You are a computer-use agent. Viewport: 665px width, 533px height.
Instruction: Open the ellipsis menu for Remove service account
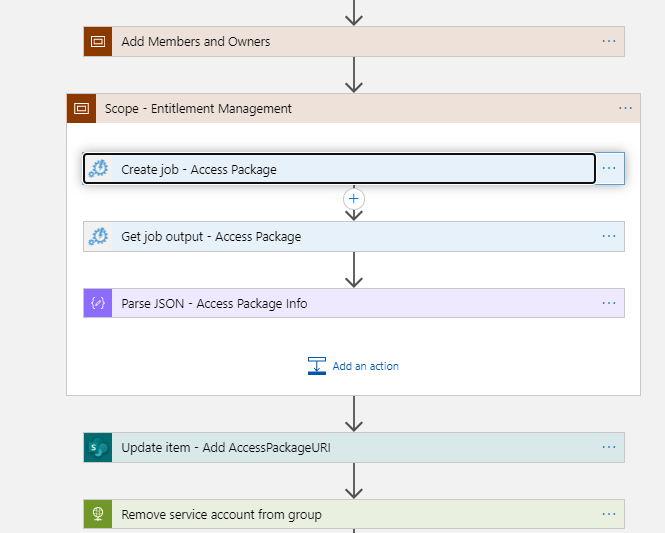pyautogui.click(x=609, y=514)
